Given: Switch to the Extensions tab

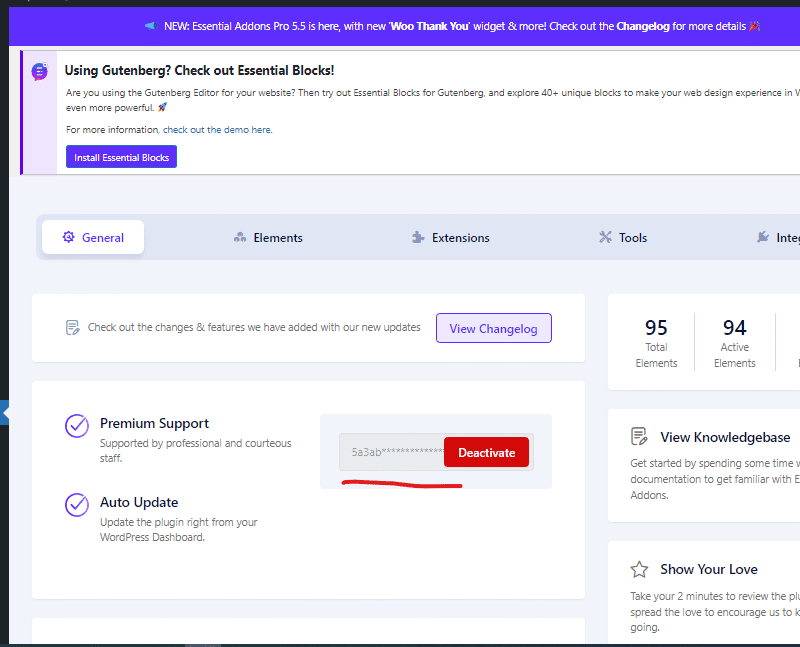Looking at the screenshot, I should coord(451,238).
